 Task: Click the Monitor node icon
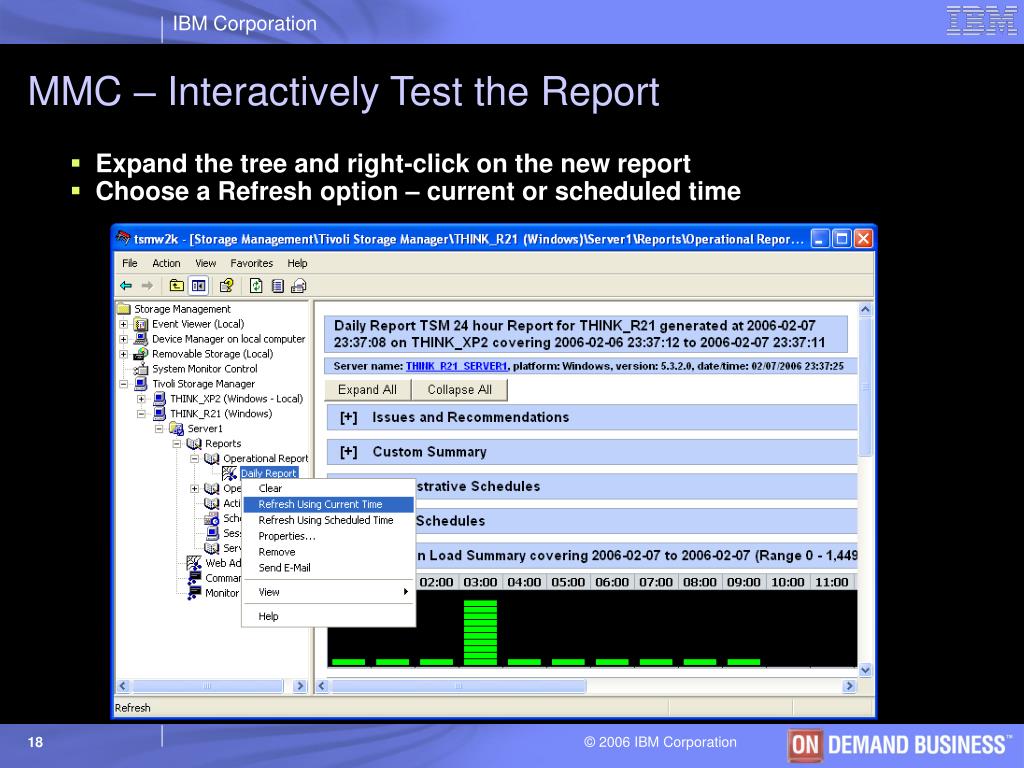coord(194,592)
